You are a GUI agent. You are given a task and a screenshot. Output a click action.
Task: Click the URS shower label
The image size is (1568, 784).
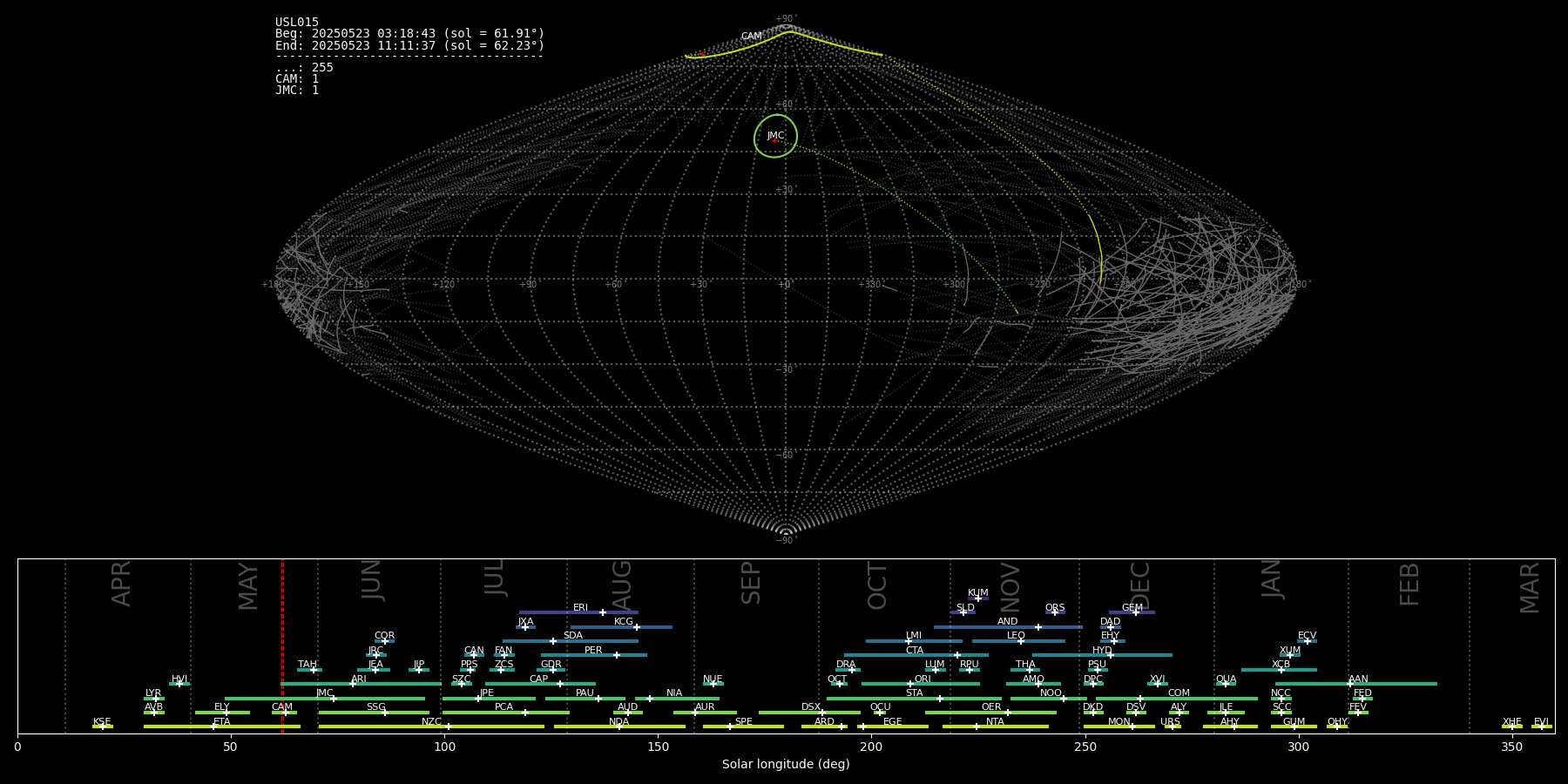click(1170, 721)
